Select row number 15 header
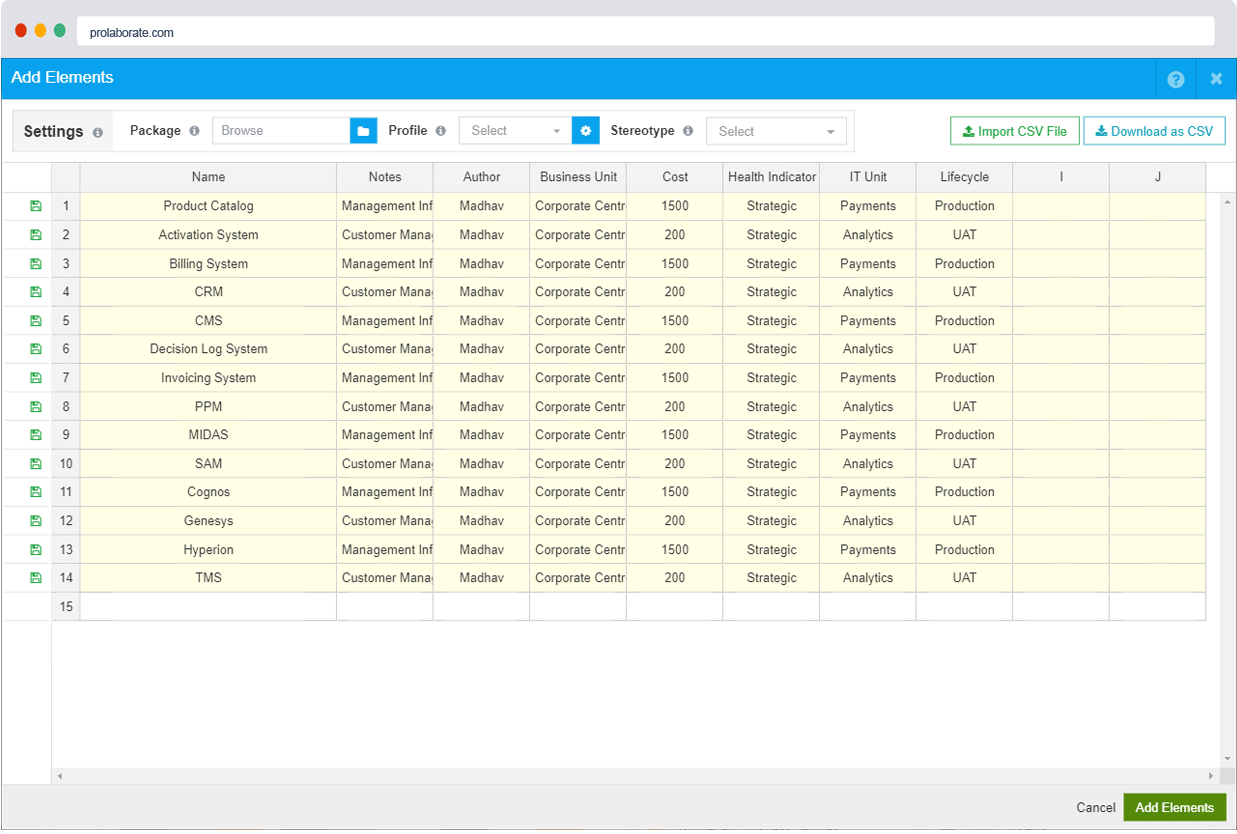1237x834 pixels. pos(66,607)
